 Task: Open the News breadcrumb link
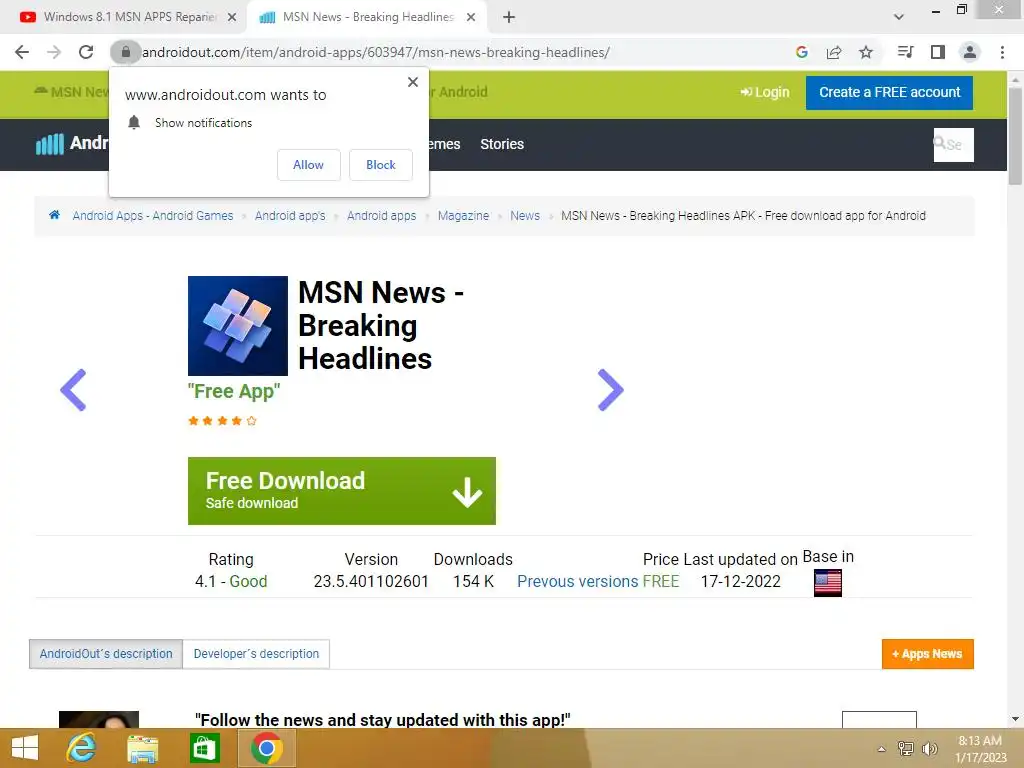click(x=525, y=216)
